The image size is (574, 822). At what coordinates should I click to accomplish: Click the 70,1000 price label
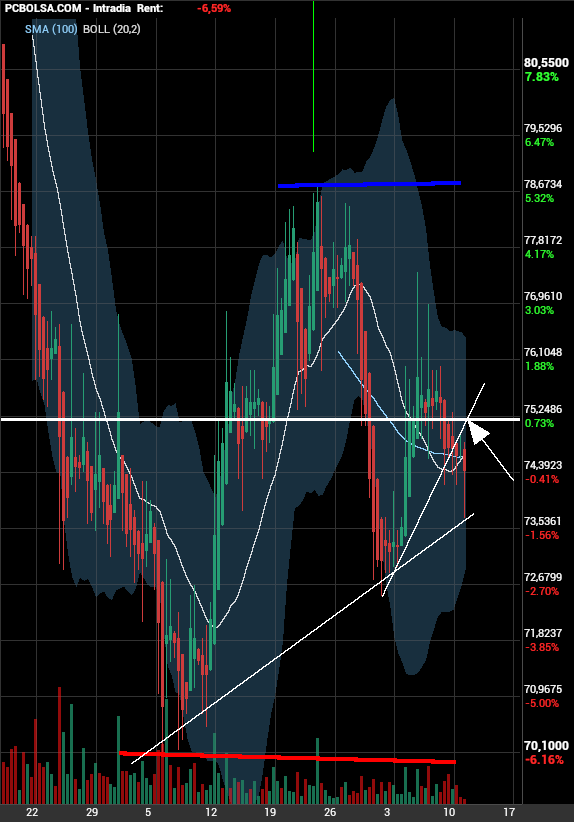click(546, 745)
